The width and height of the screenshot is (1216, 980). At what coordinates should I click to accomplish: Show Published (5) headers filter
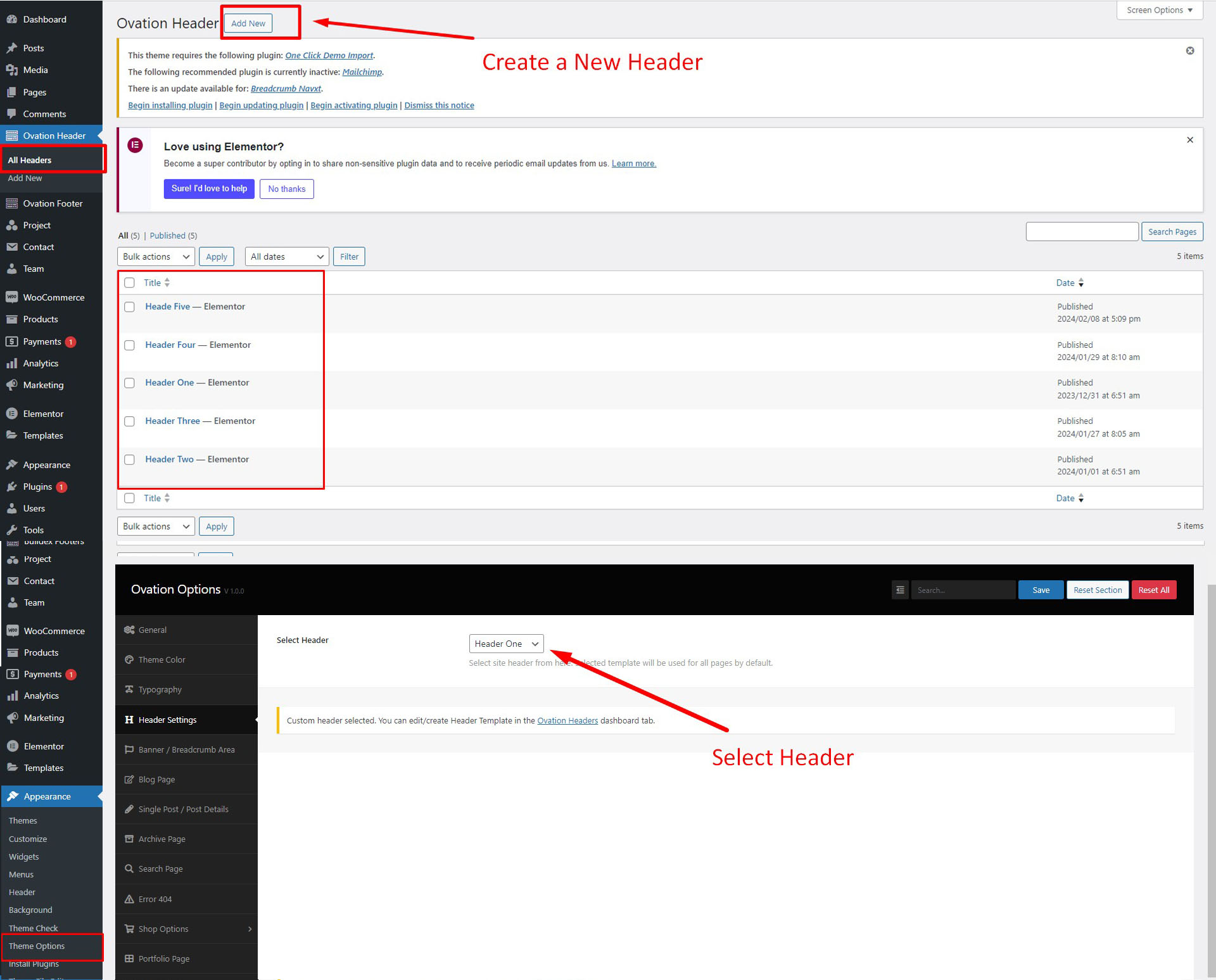click(x=173, y=236)
